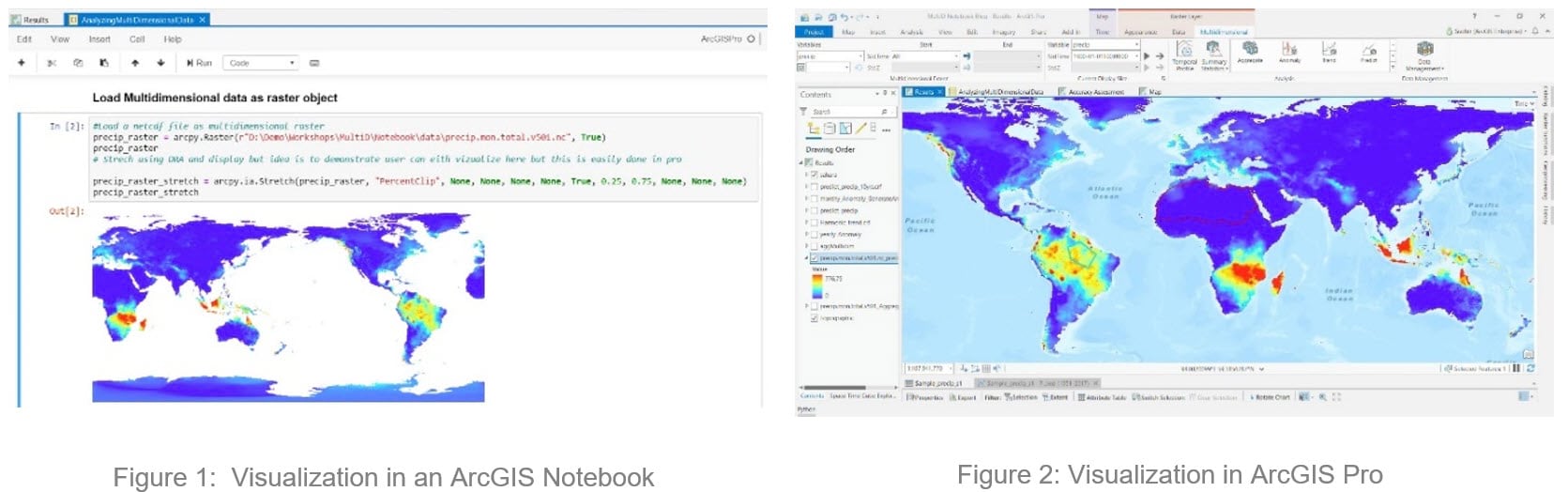
Task: Click the play slice animation arrow
Action: [x=1147, y=56]
